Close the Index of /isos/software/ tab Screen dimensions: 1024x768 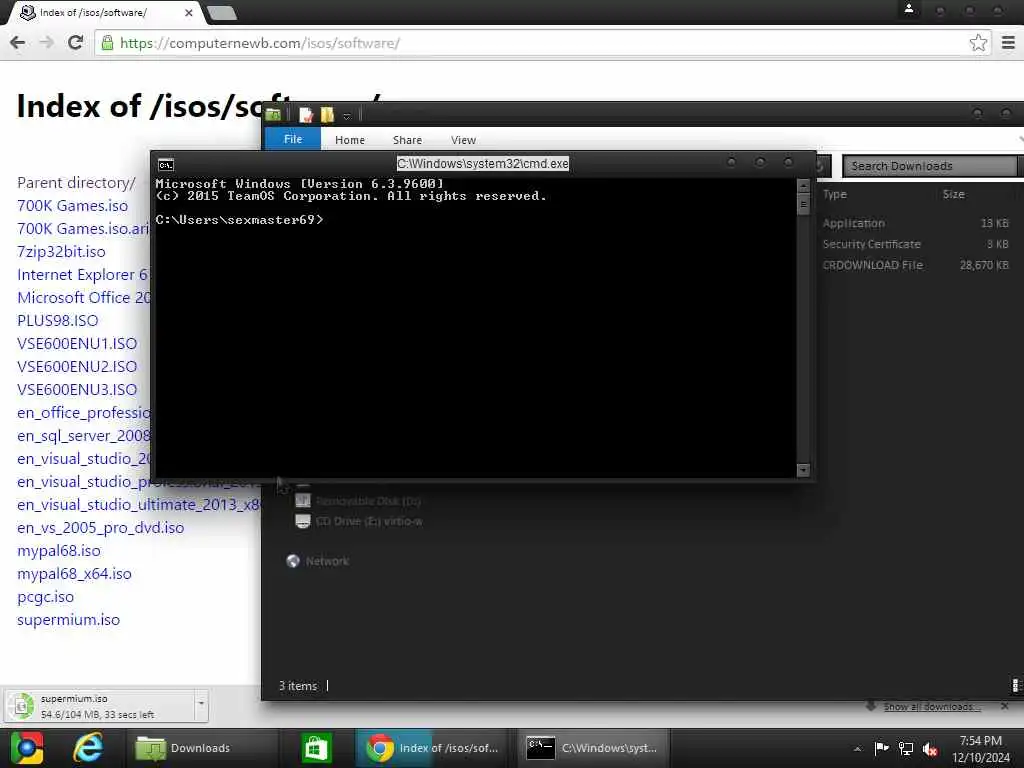189,12
